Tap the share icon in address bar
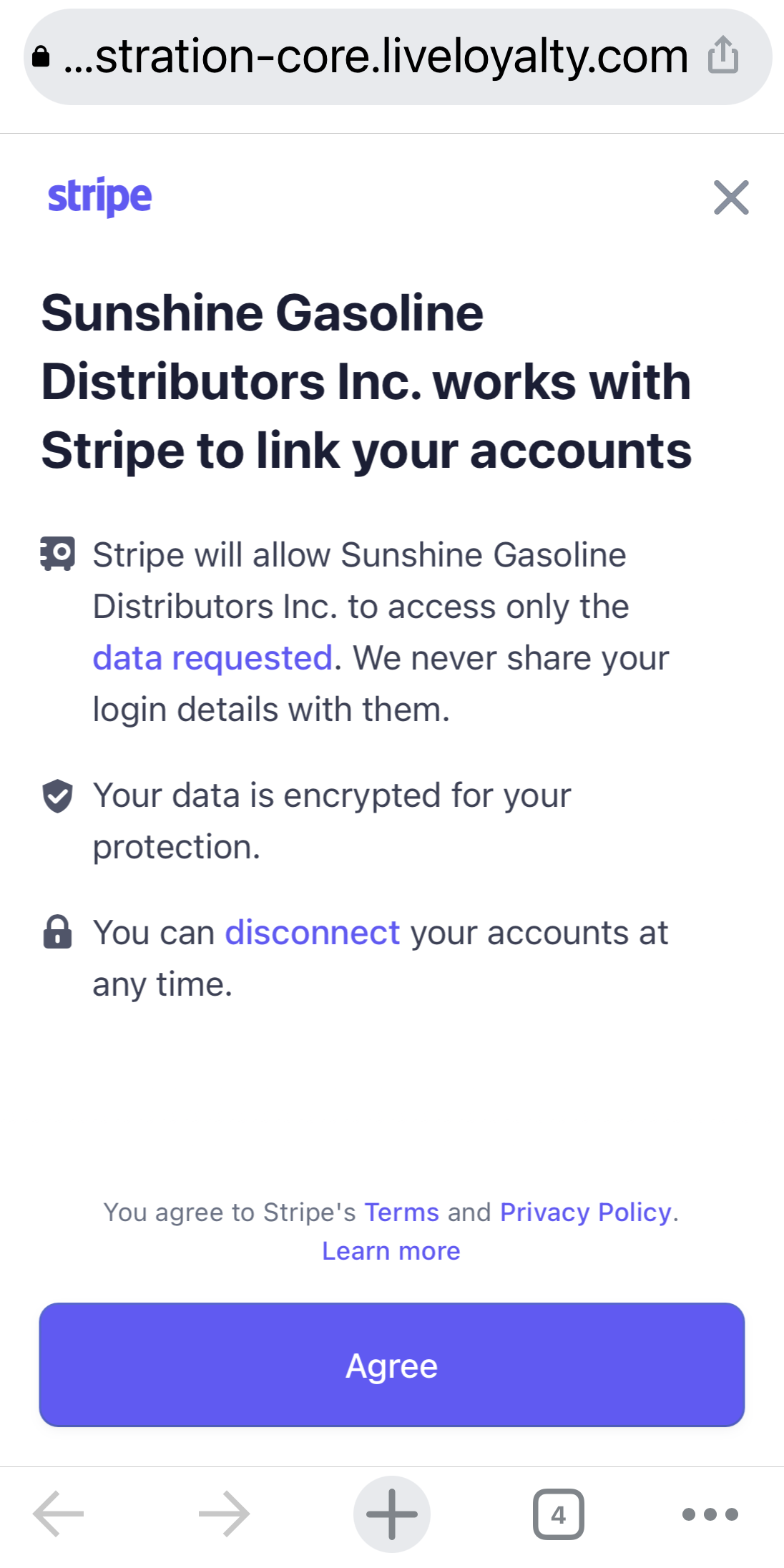 click(x=723, y=55)
